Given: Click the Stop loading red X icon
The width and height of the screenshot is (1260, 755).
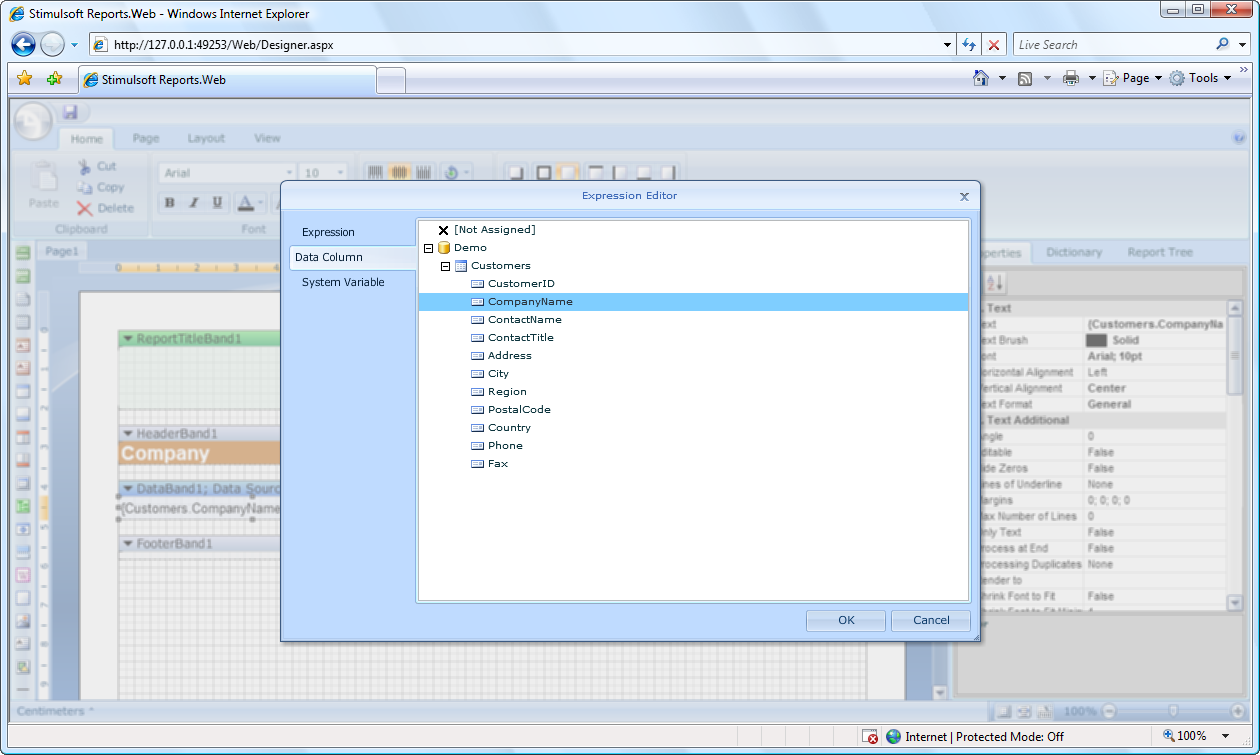Looking at the screenshot, I should click(x=993, y=45).
